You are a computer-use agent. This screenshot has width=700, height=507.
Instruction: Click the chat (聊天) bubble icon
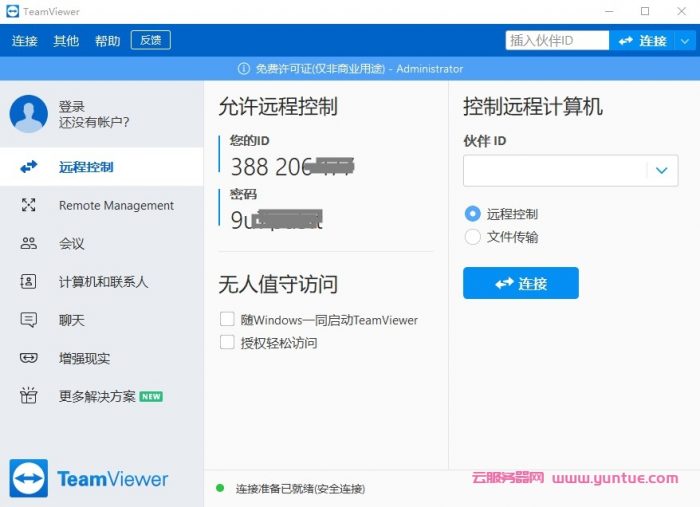[29, 320]
